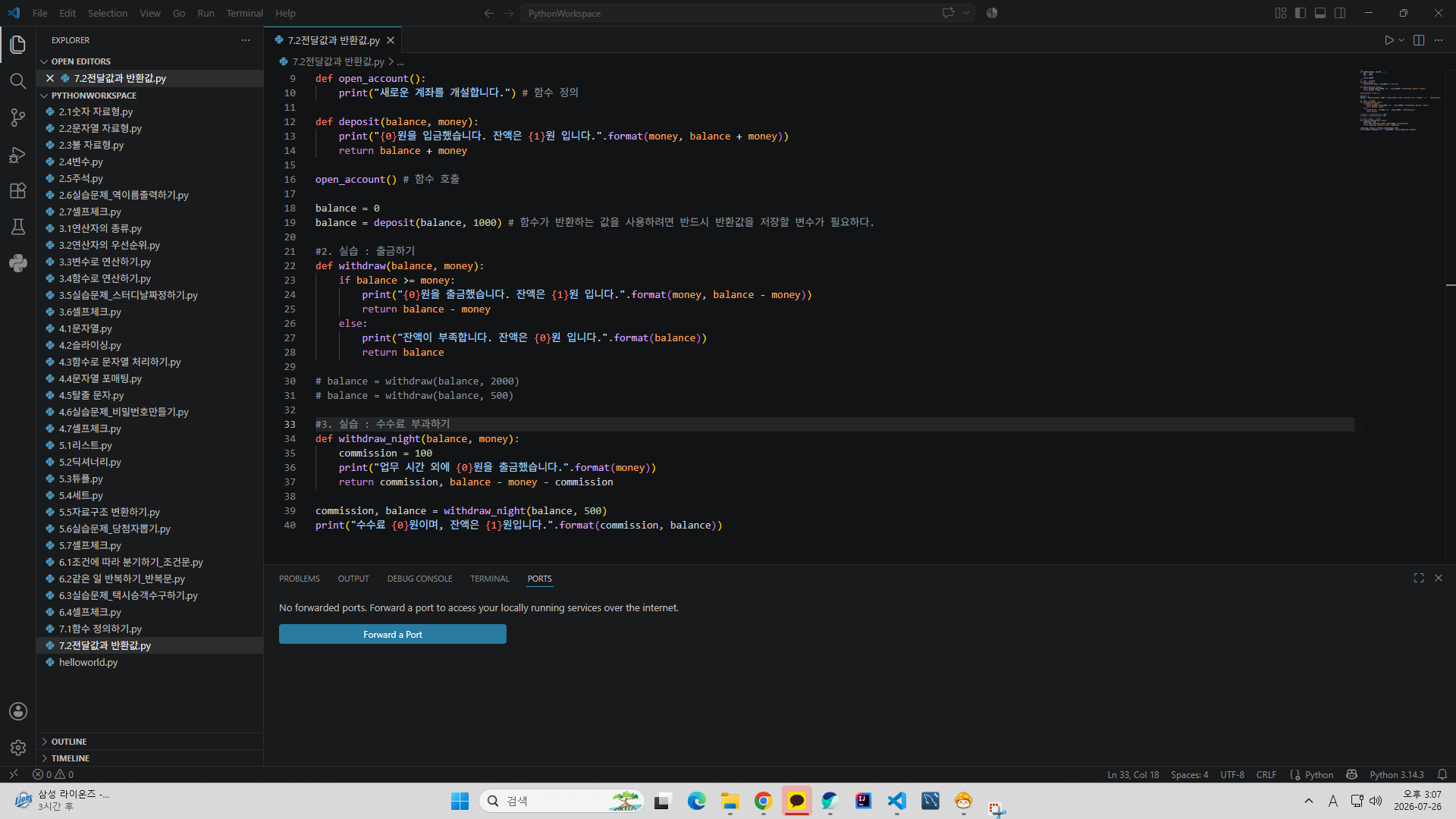Open the Windows Start menu
The width and height of the screenshot is (1456, 819).
coord(460,801)
